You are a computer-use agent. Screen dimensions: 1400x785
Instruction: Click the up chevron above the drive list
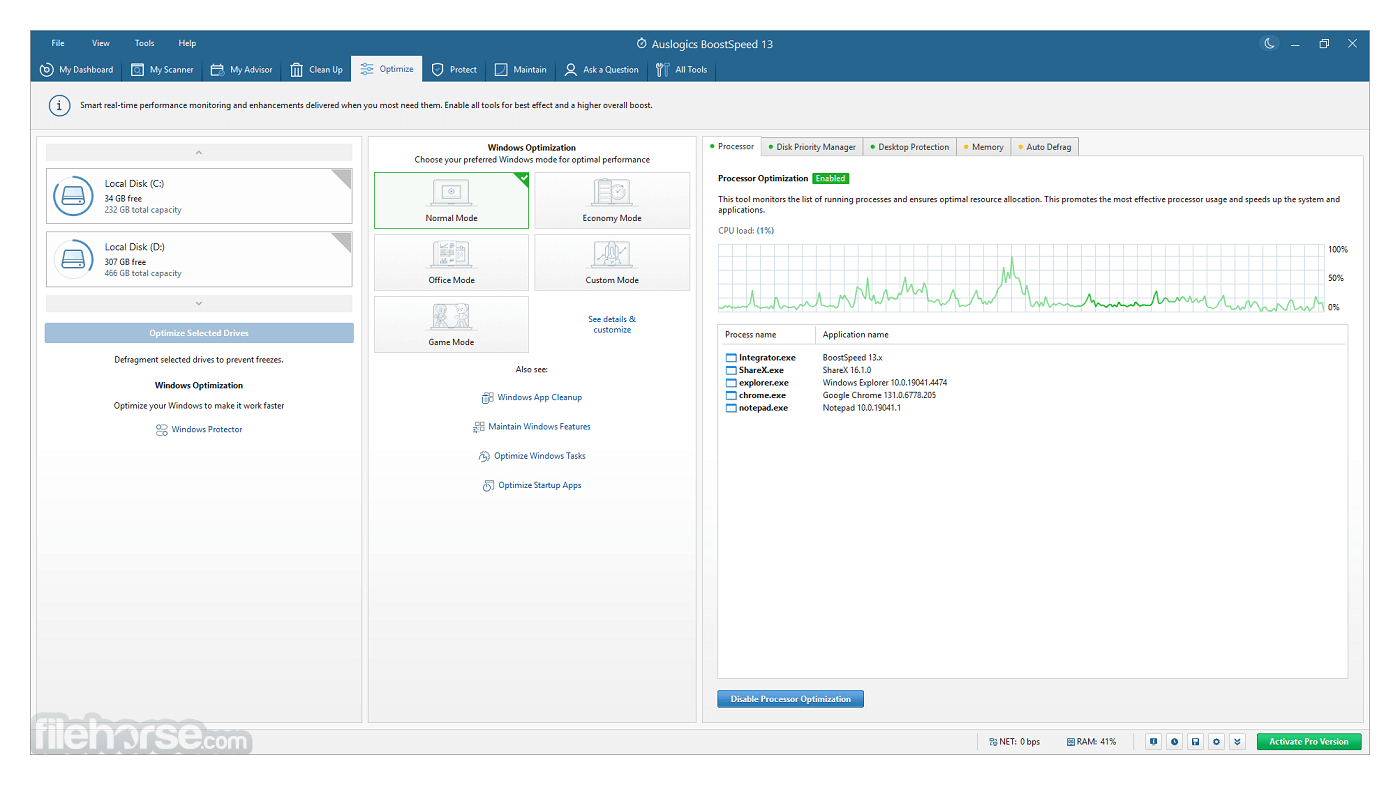(x=199, y=152)
